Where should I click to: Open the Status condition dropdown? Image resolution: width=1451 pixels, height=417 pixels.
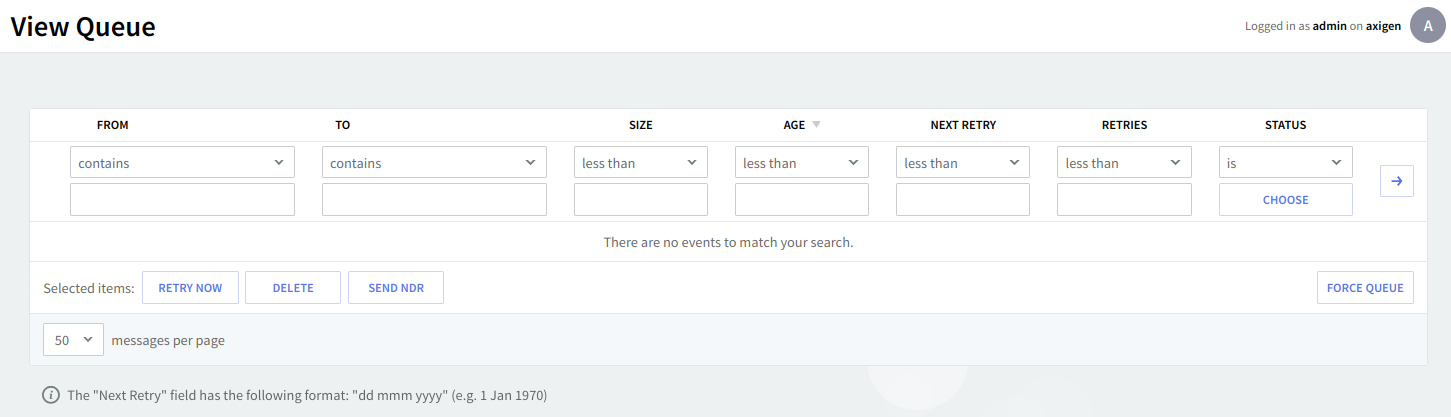[x=1285, y=163]
